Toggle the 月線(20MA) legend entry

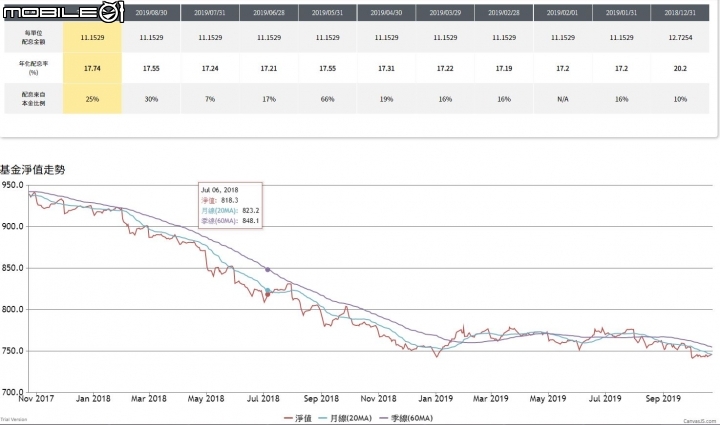345,418
